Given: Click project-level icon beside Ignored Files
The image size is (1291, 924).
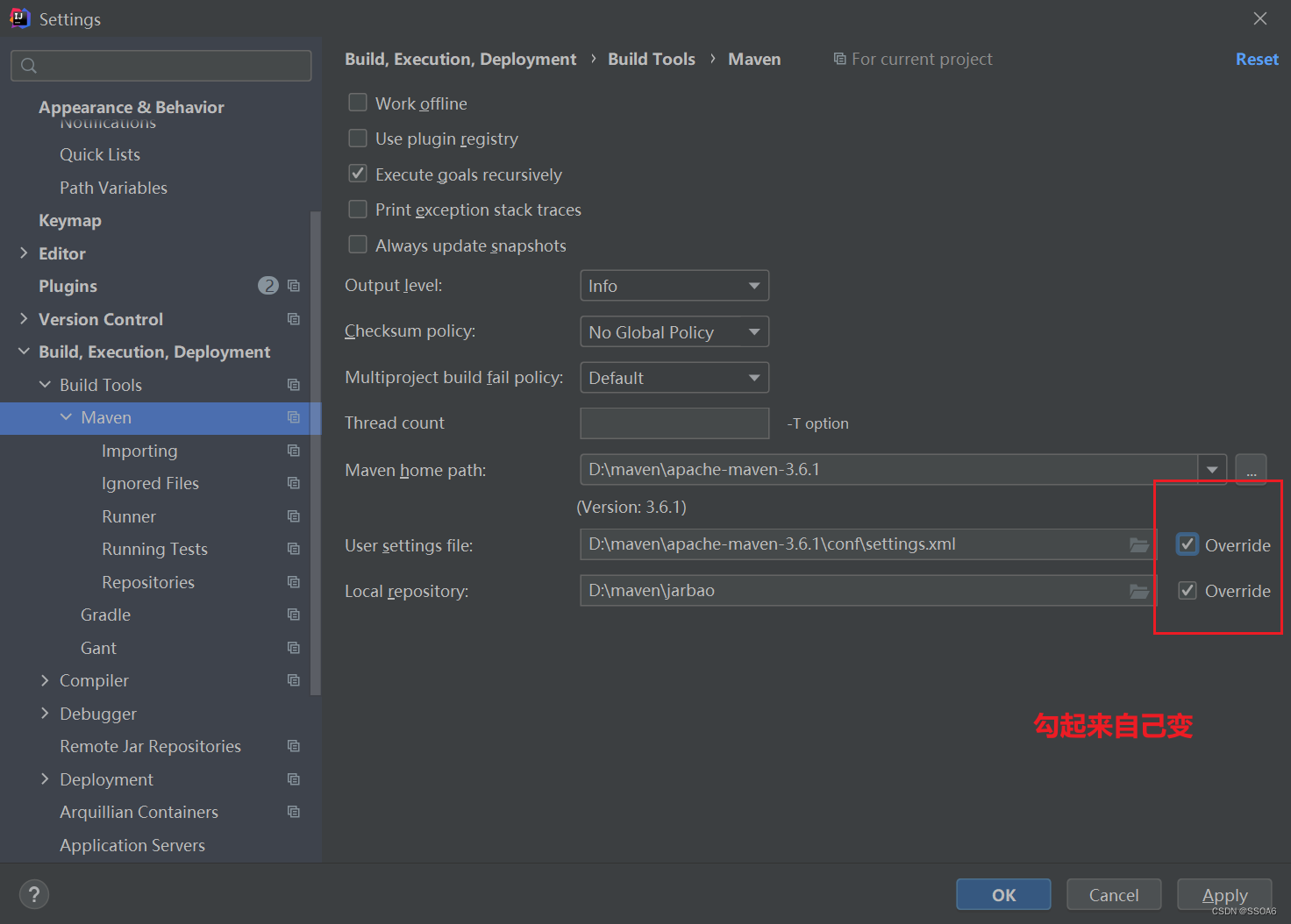Looking at the screenshot, I should pos(294,483).
